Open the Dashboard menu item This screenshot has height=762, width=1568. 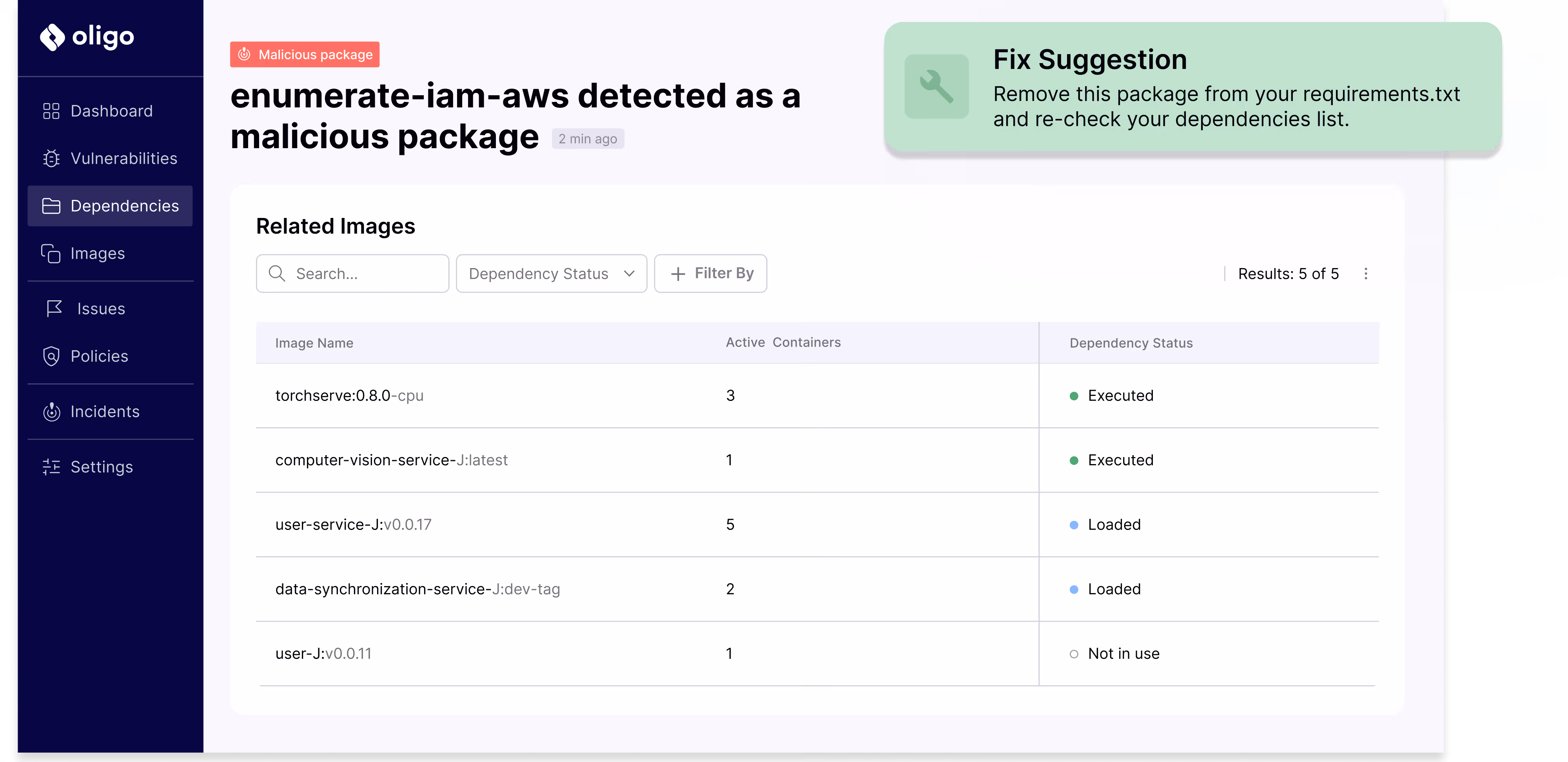click(x=110, y=111)
